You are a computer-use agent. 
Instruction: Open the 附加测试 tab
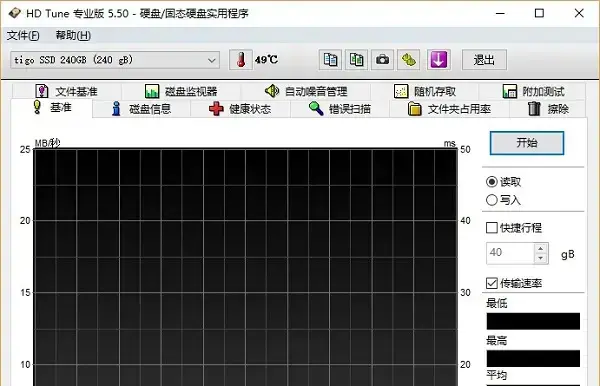tap(533, 91)
